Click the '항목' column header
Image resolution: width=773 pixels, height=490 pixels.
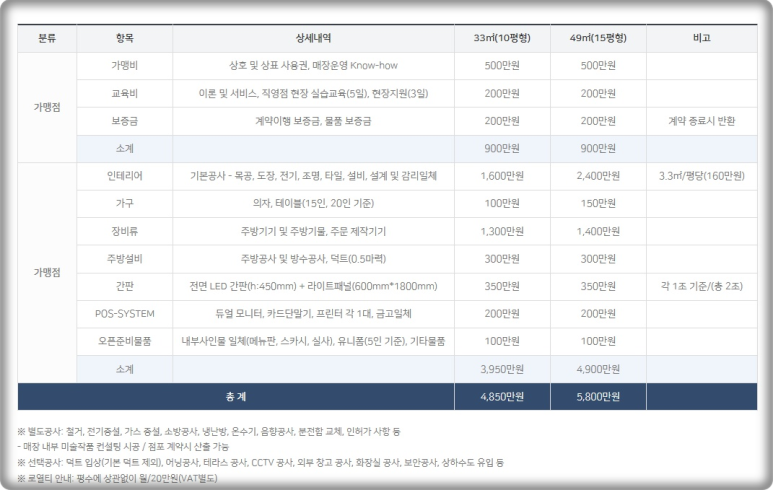(x=125, y=38)
